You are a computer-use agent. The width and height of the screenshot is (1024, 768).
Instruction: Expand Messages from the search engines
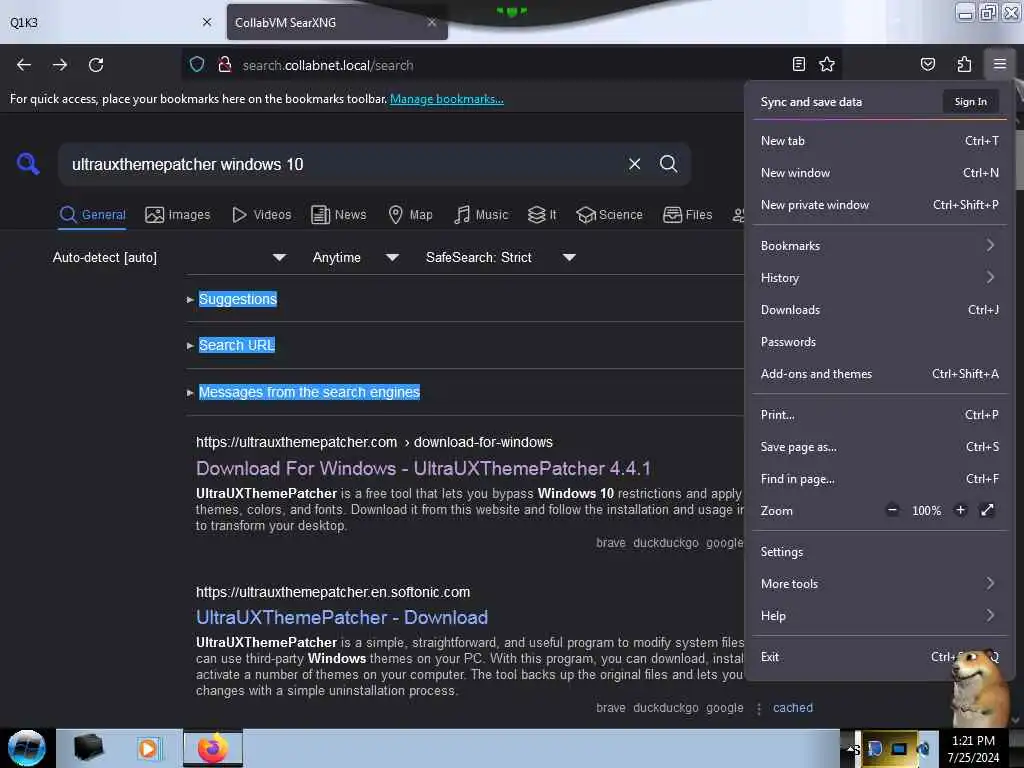[x=309, y=392]
